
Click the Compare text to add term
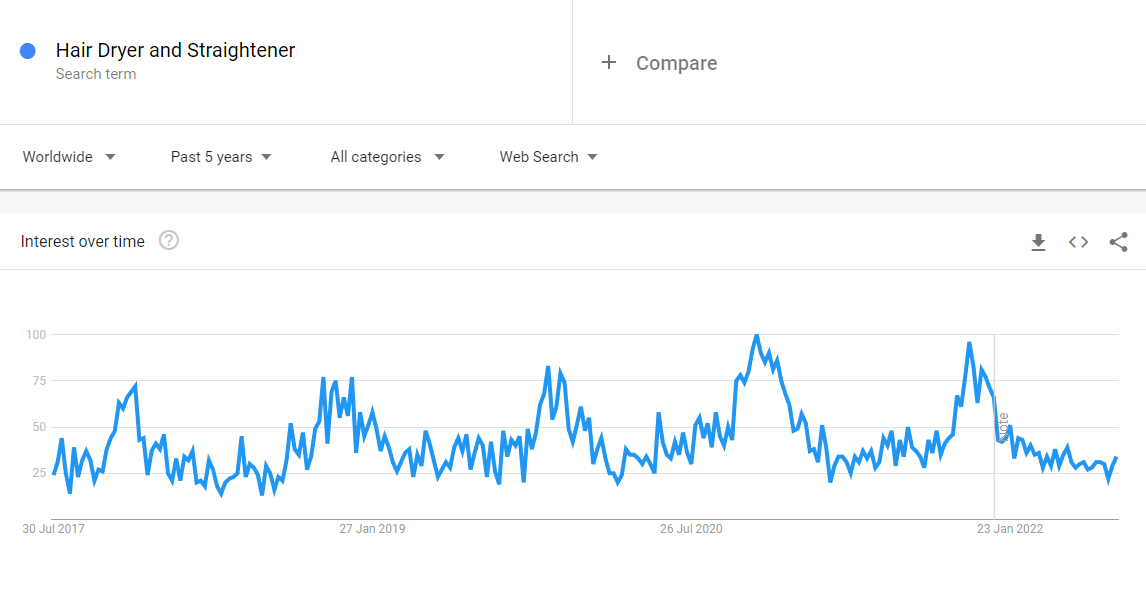(x=676, y=64)
